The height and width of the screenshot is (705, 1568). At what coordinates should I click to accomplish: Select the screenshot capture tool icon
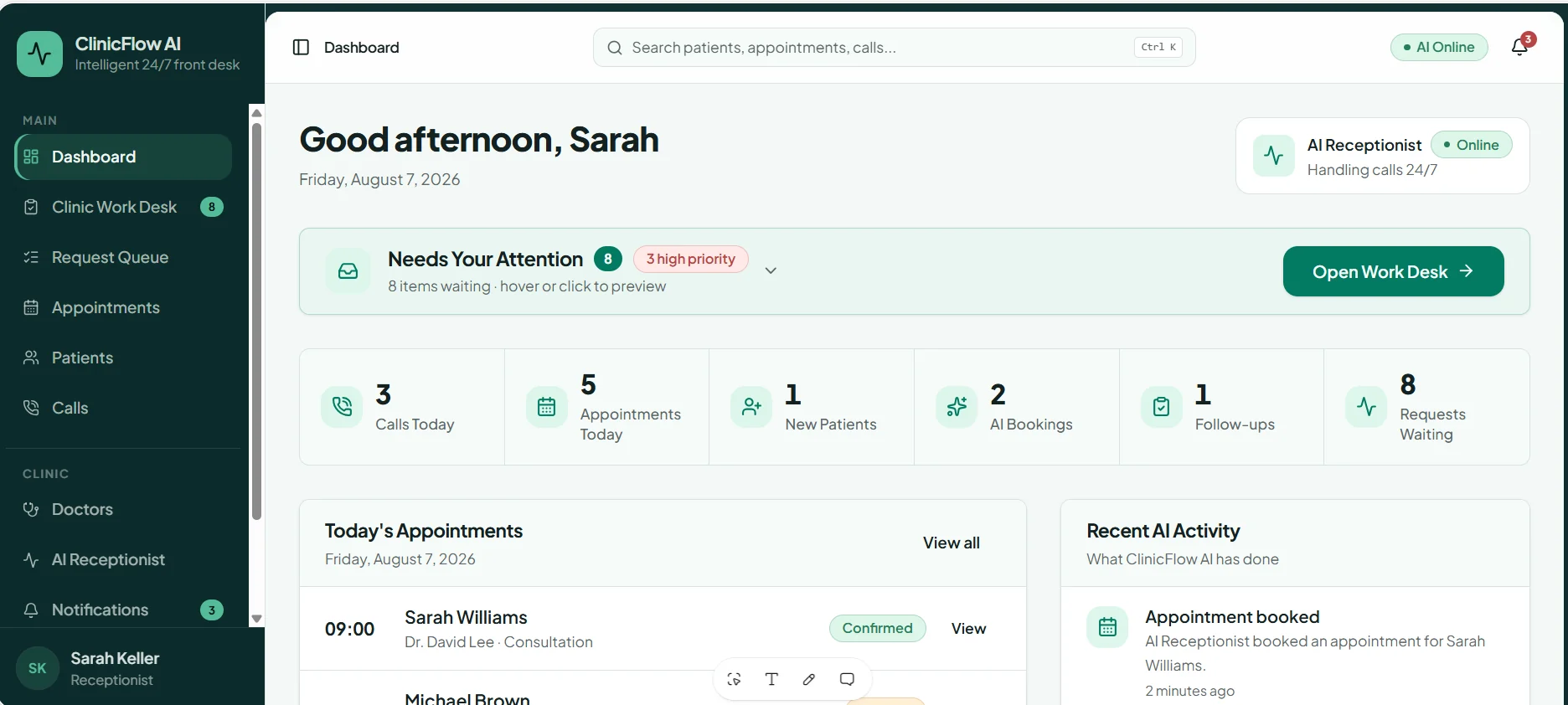[734, 679]
